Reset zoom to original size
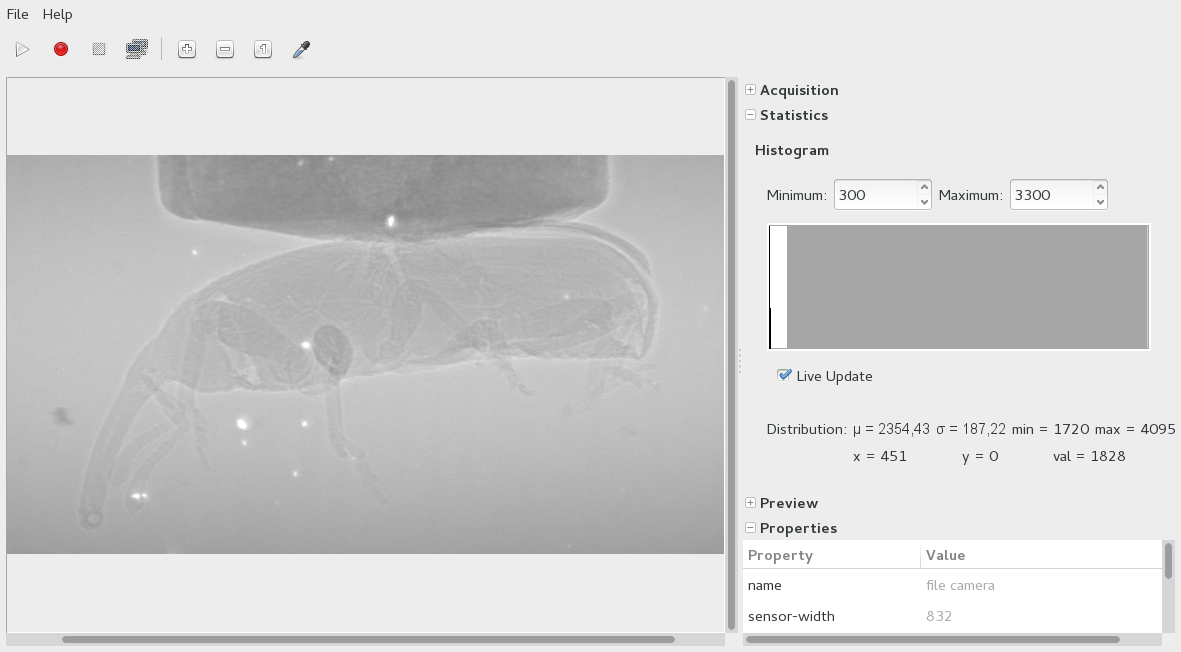1181x652 pixels. pyautogui.click(x=263, y=49)
